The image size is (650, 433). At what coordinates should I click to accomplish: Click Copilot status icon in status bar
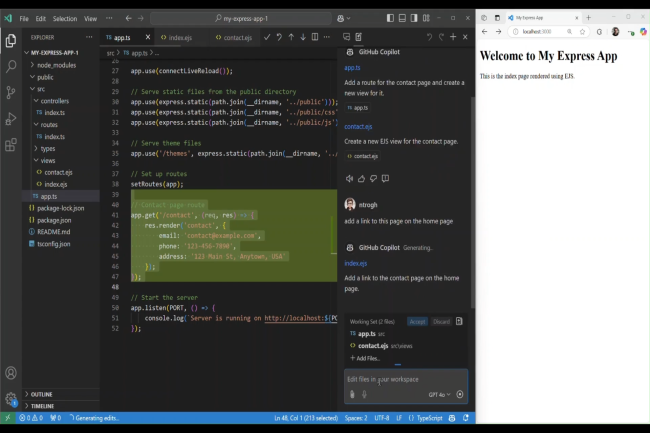coord(452,418)
